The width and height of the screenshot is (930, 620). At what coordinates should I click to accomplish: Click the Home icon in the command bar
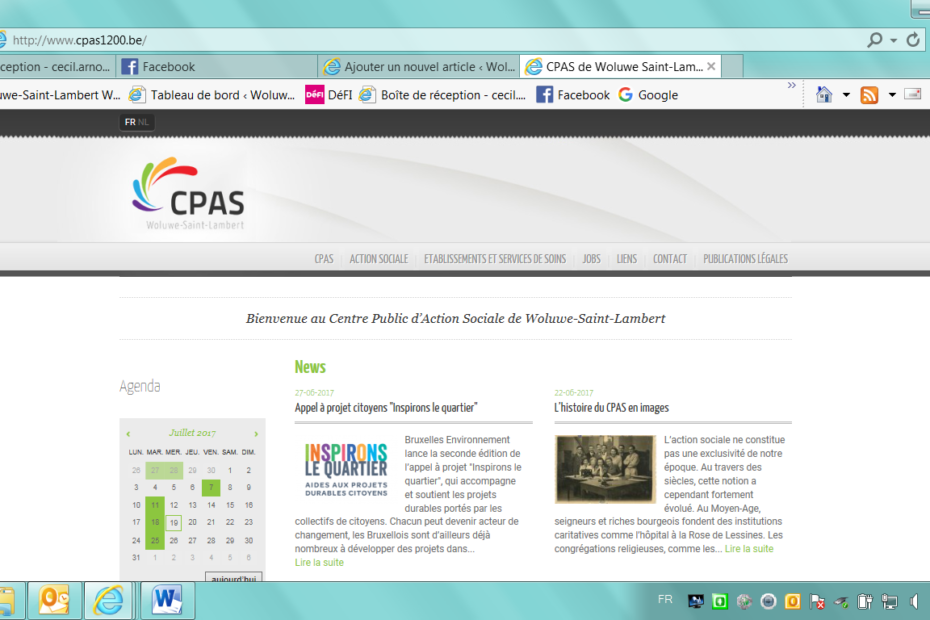[824, 95]
